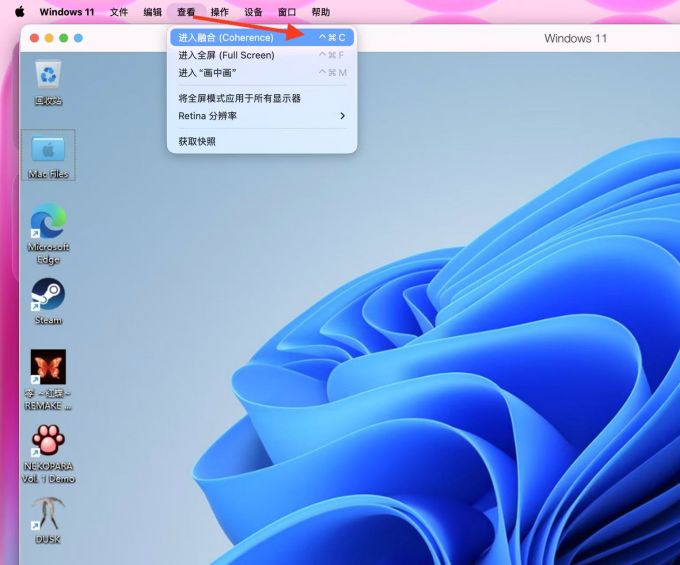The width and height of the screenshot is (680, 565).
Task: Select the DUSK game shortcut
Action: tap(48, 521)
